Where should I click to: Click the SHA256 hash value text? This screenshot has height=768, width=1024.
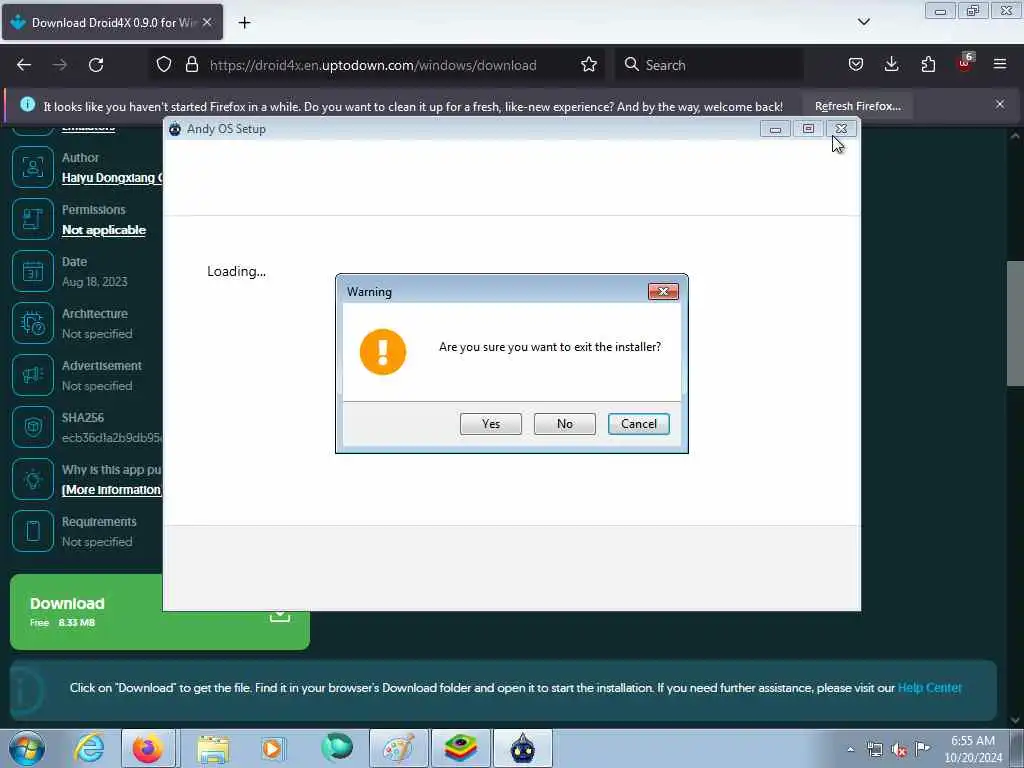[x=112, y=438]
